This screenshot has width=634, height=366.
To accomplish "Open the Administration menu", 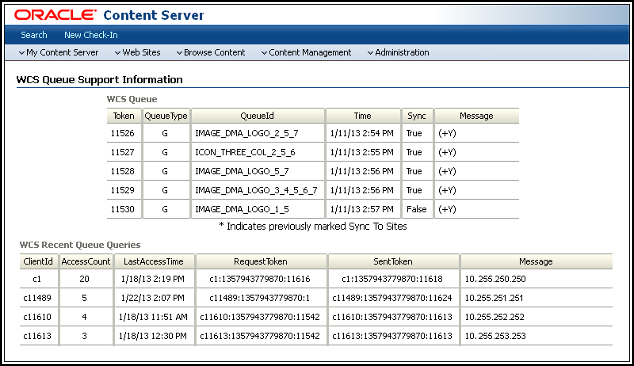I will tap(399, 53).
